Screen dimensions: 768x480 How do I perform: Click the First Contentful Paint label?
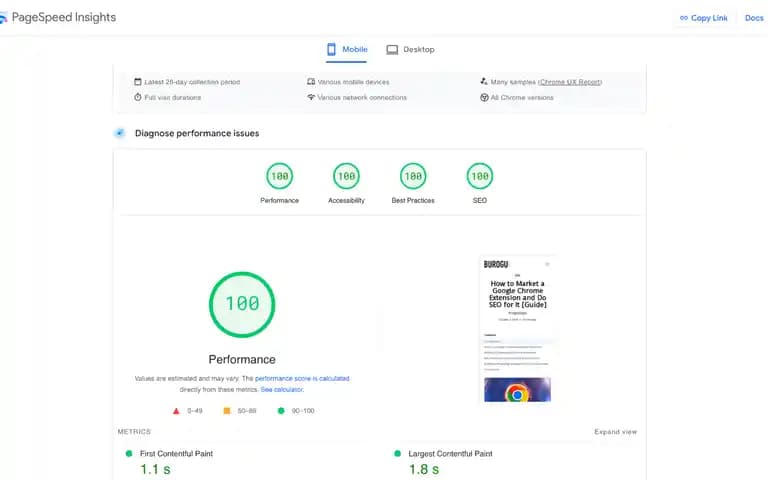click(176, 454)
